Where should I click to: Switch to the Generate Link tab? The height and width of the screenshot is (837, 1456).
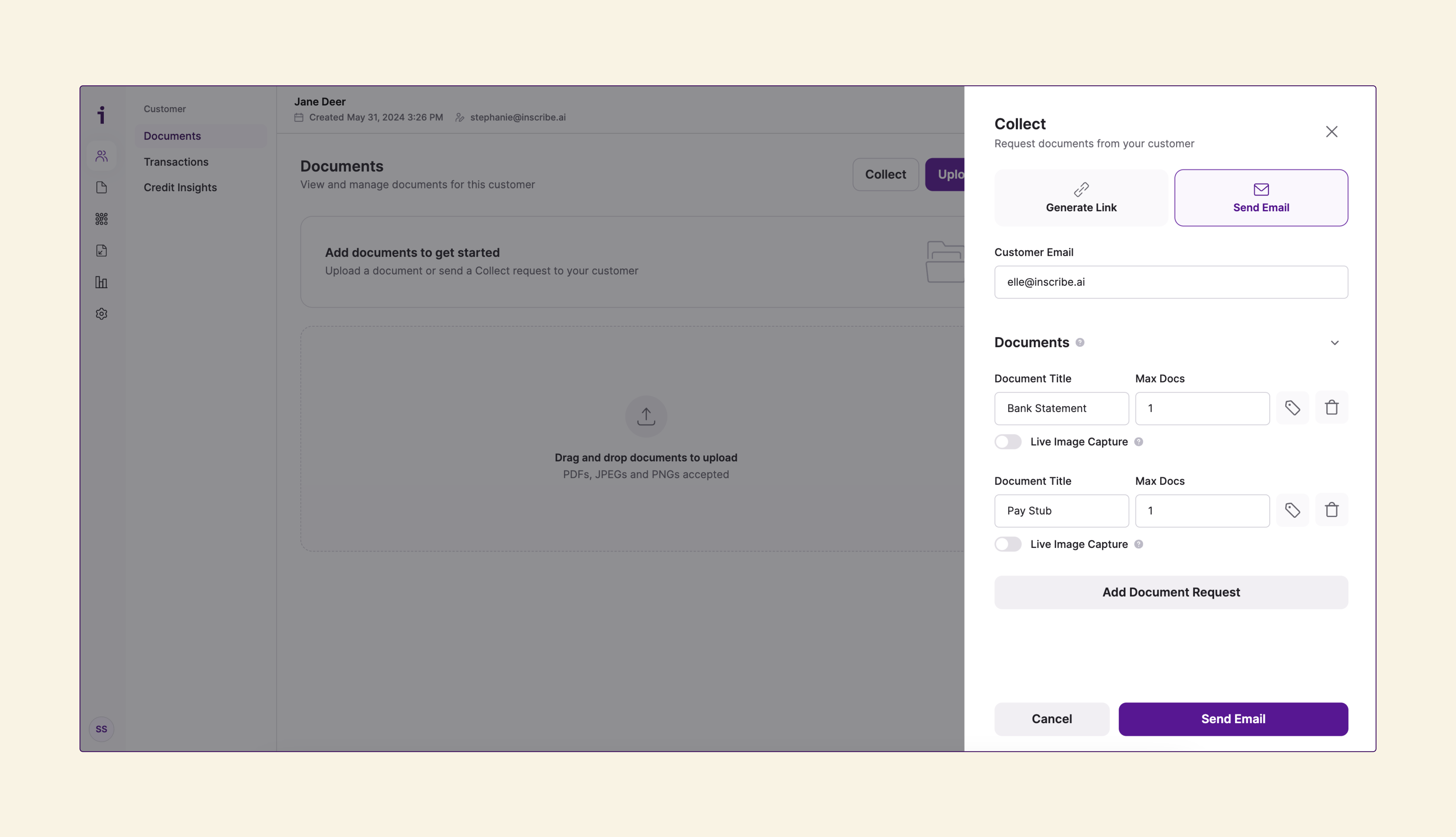click(x=1081, y=198)
